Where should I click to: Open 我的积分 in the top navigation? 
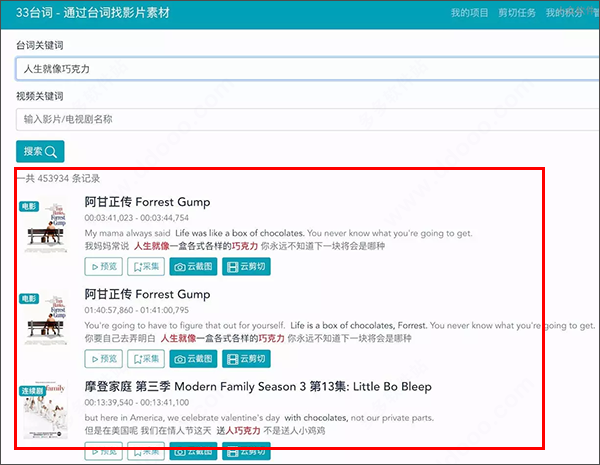564,13
